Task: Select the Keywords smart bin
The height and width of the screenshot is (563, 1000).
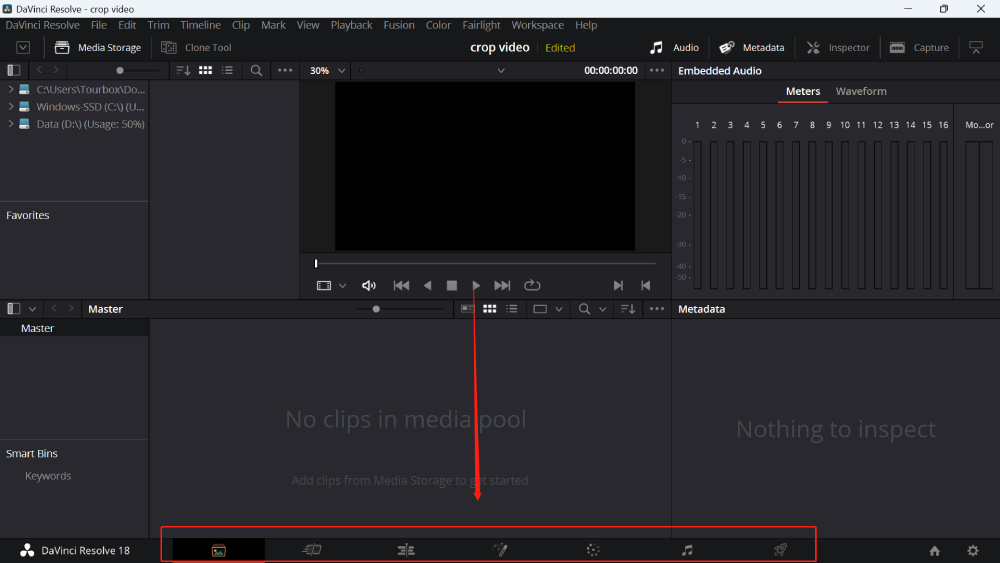Action: tap(48, 476)
